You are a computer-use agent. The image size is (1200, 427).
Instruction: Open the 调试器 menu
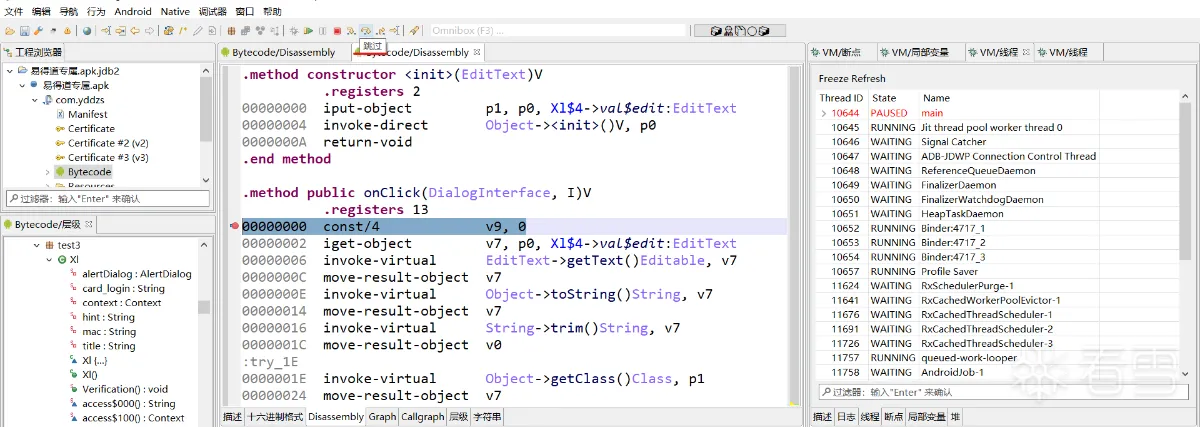[213, 11]
